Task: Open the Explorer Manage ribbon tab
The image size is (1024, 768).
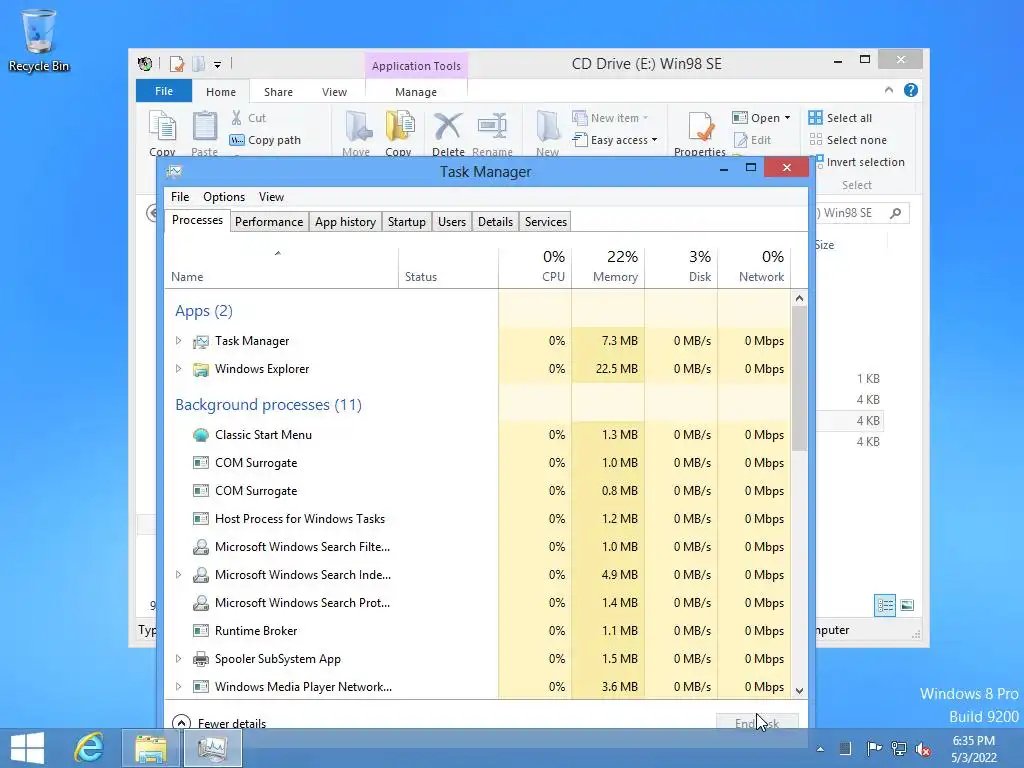Action: 416,92
